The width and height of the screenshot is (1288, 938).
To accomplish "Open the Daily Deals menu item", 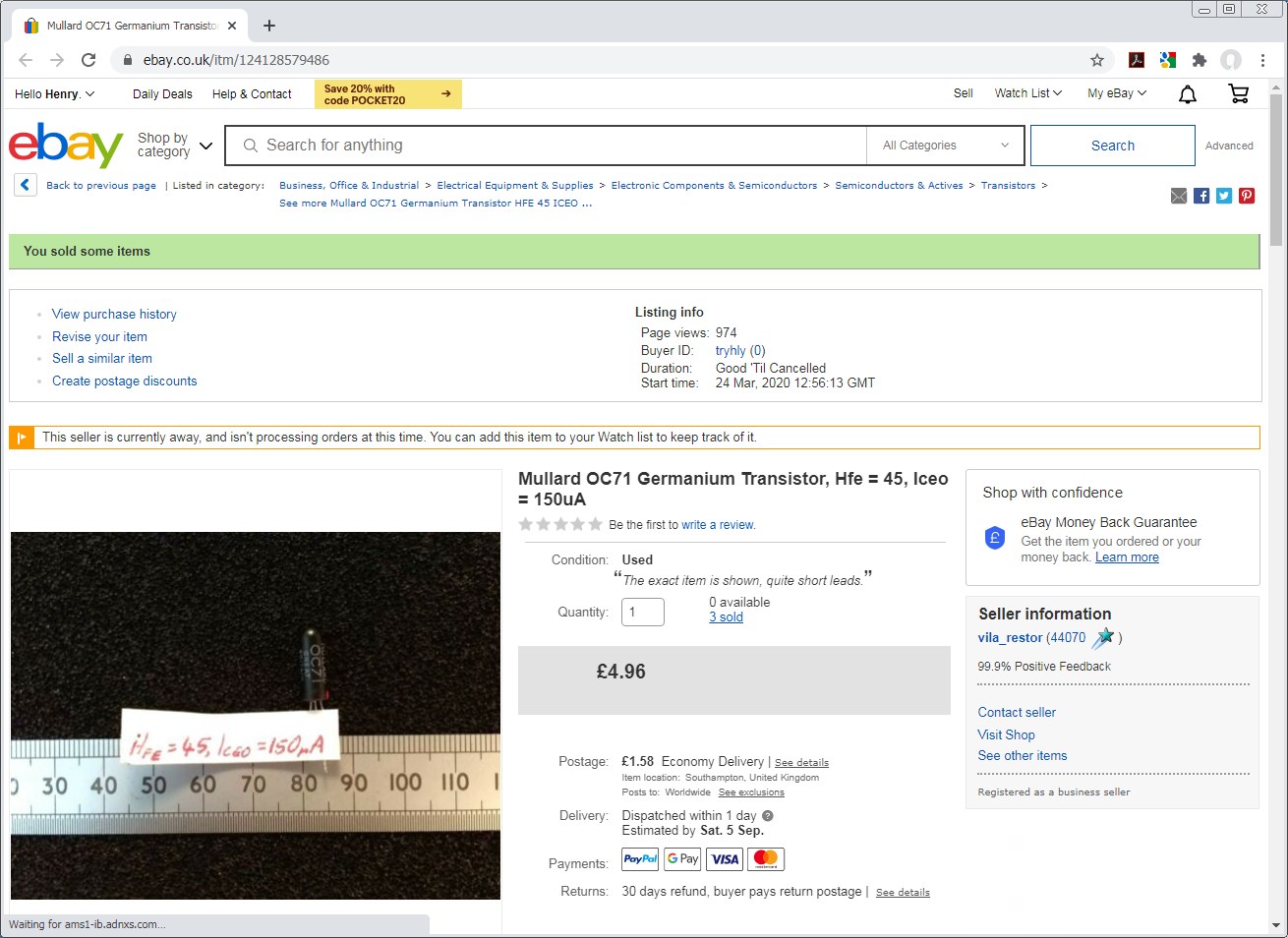I will [x=162, y=94].
